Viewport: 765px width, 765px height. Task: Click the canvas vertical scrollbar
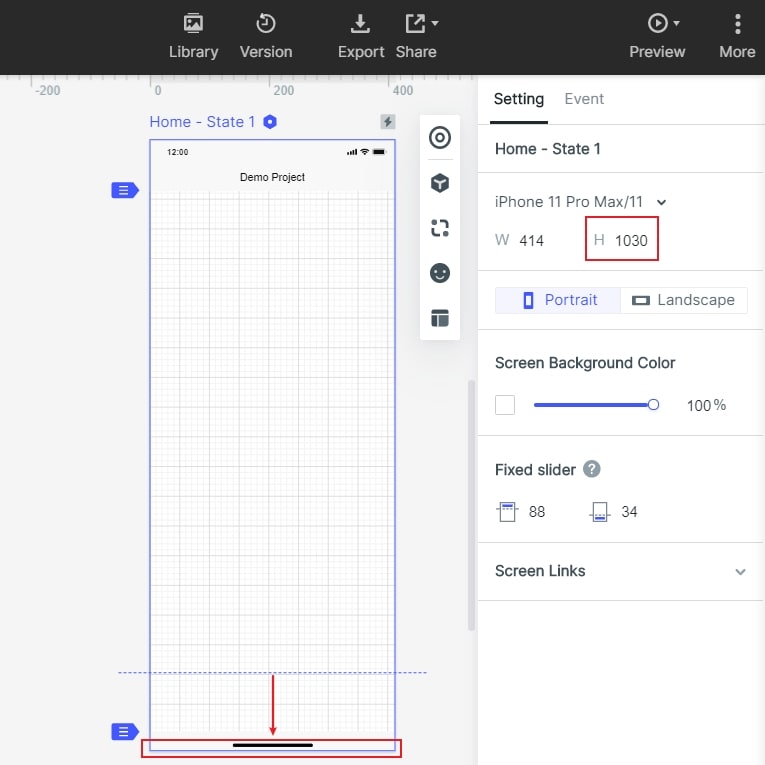tap(471, 505)
